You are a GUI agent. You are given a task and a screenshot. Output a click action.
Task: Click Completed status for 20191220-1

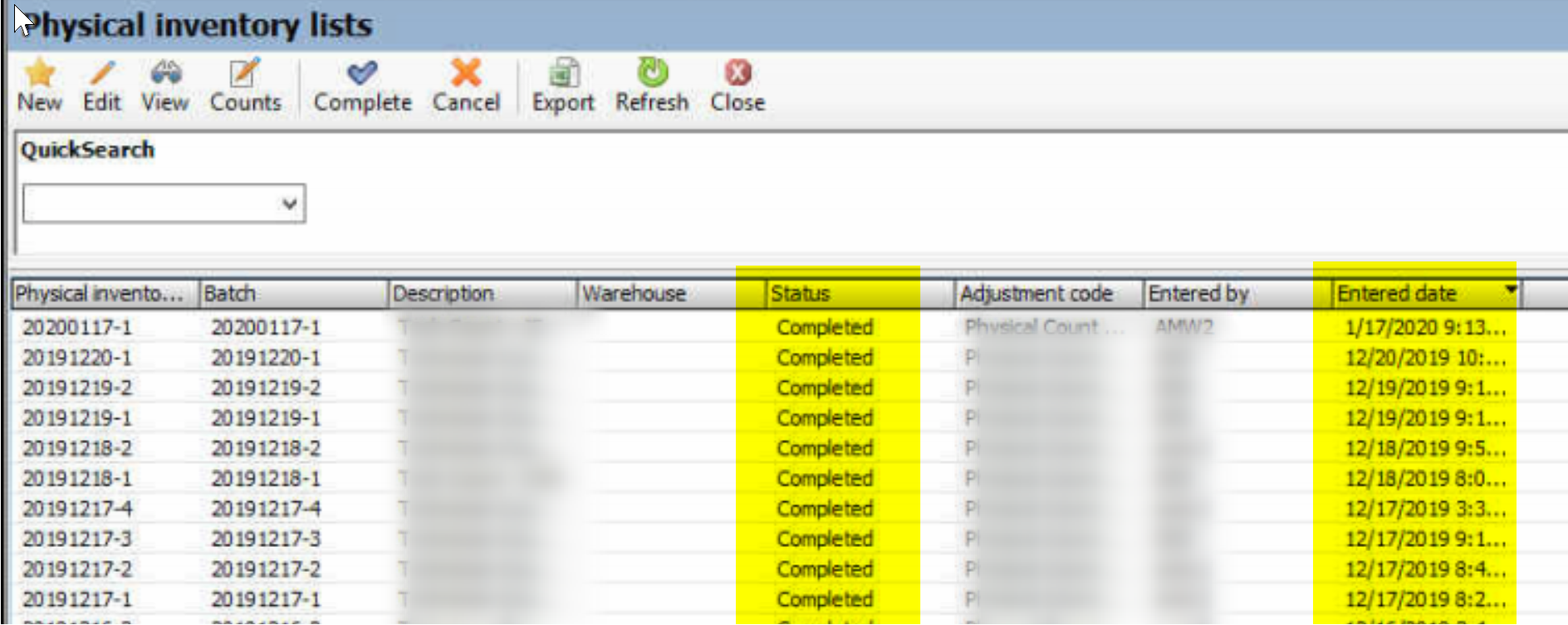[825, 358]
